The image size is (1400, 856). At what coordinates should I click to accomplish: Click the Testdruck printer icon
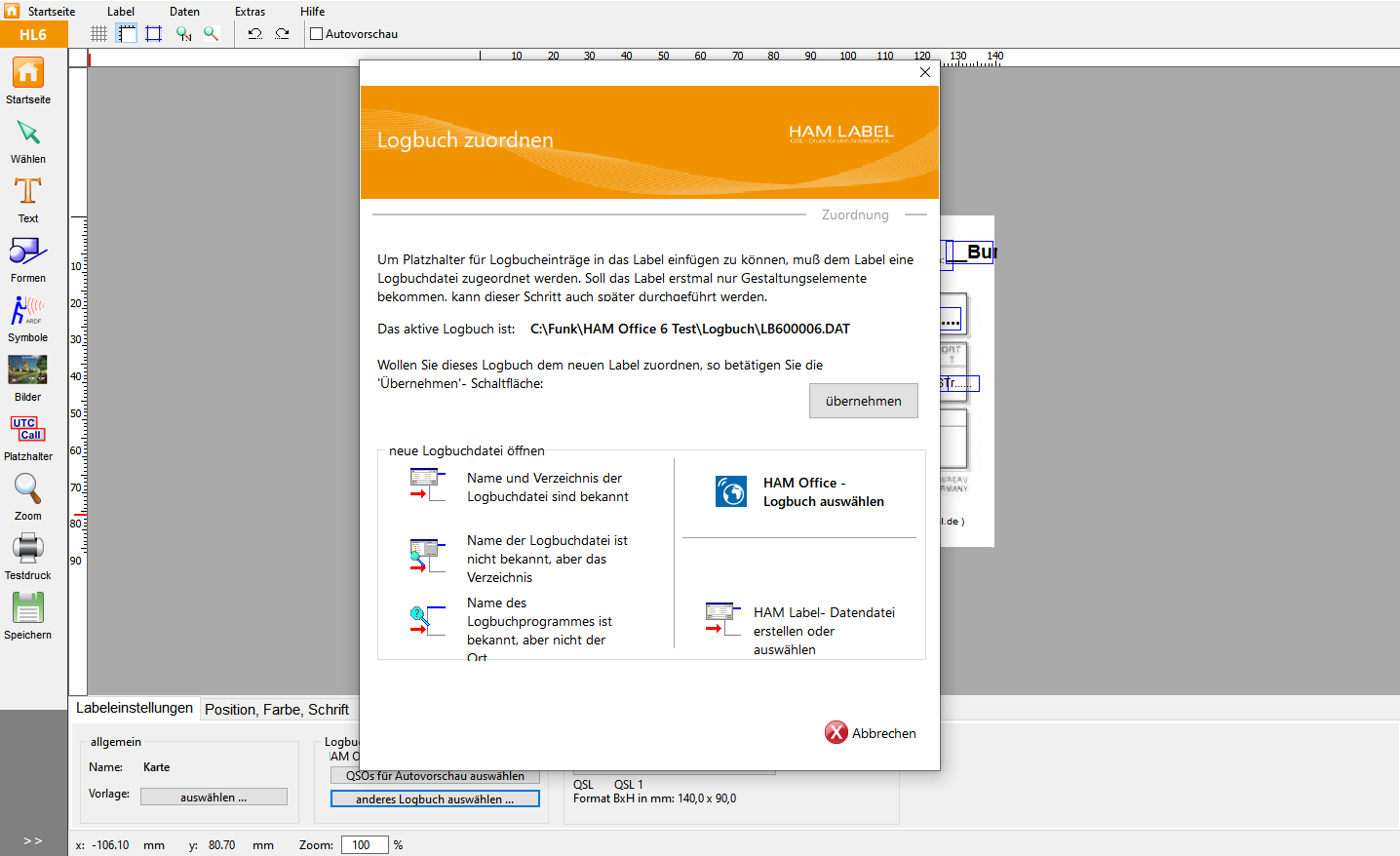point(28,549)
